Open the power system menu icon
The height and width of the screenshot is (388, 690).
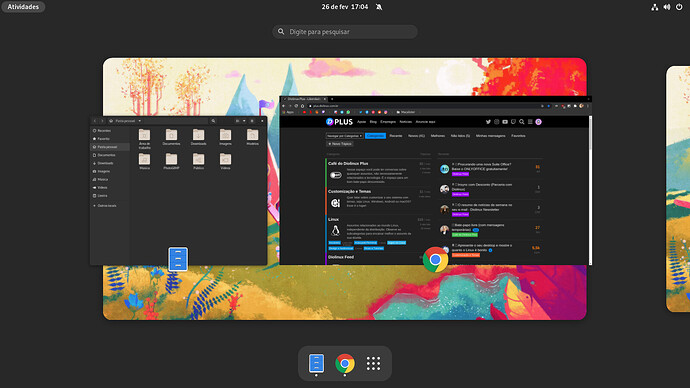pos(679,7)
